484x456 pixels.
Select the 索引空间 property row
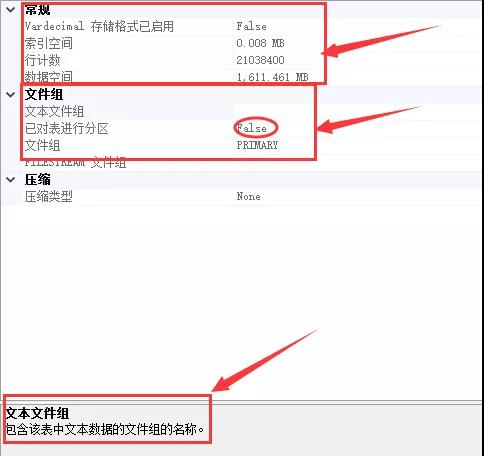(x=242, y=43)
